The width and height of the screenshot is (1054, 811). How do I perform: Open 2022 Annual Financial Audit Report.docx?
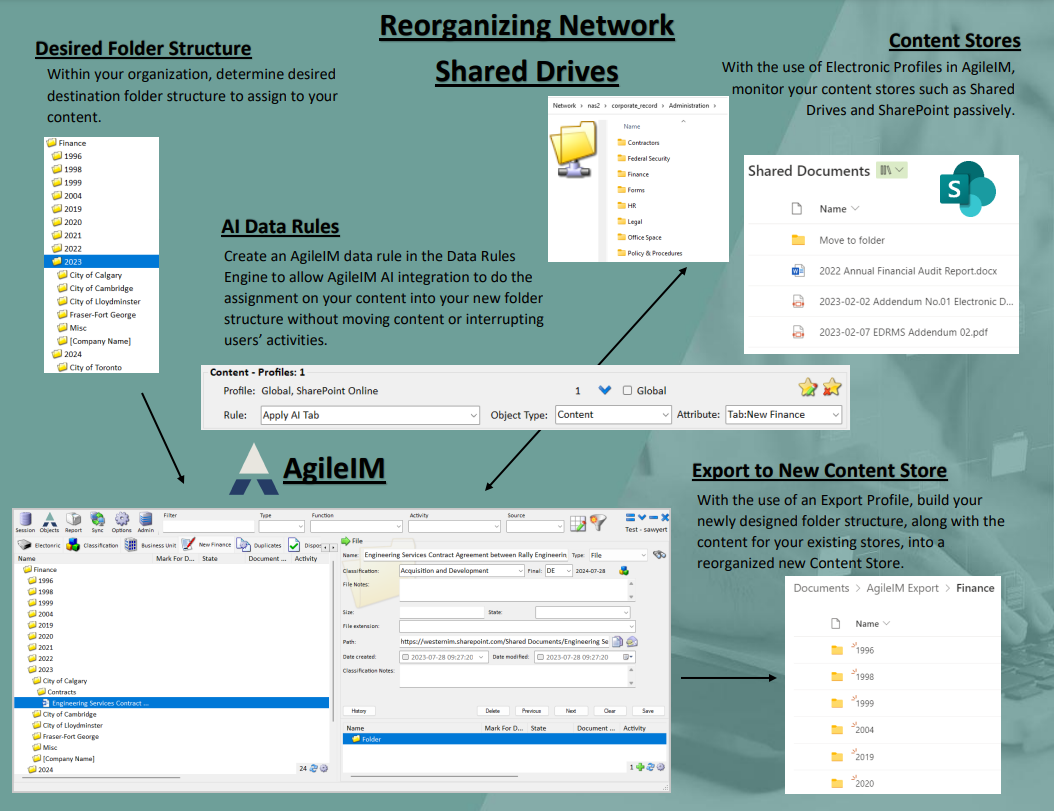907,271
